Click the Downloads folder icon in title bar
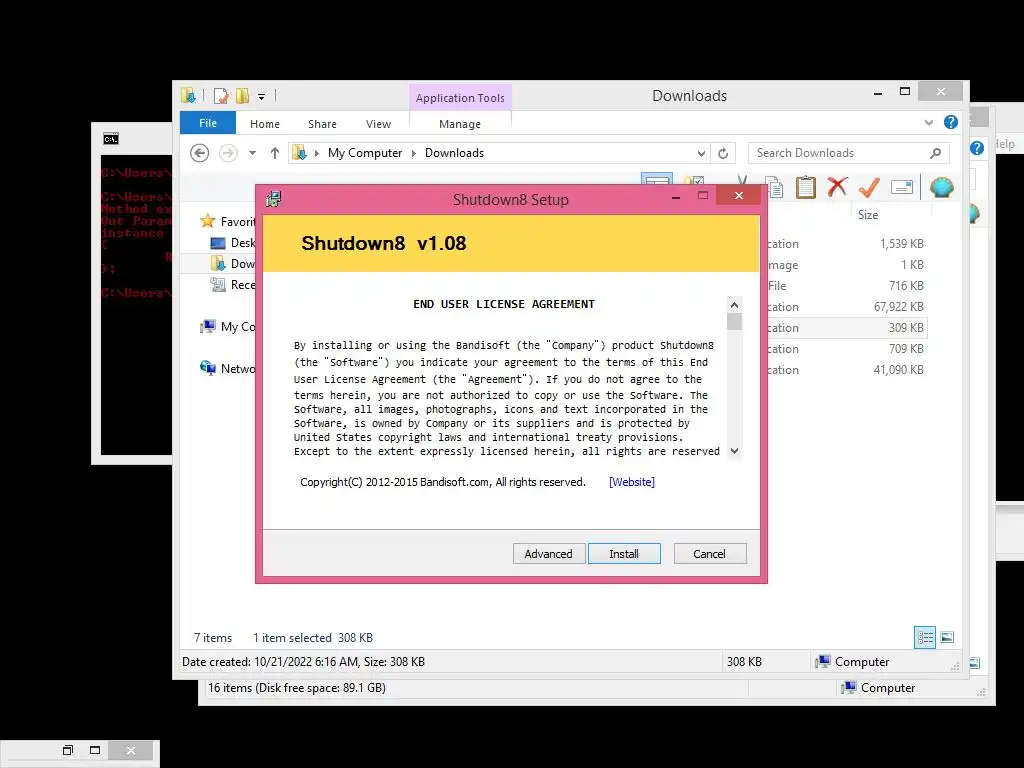1024x768 pixels. pyautogui.click(x=188, y=95)
